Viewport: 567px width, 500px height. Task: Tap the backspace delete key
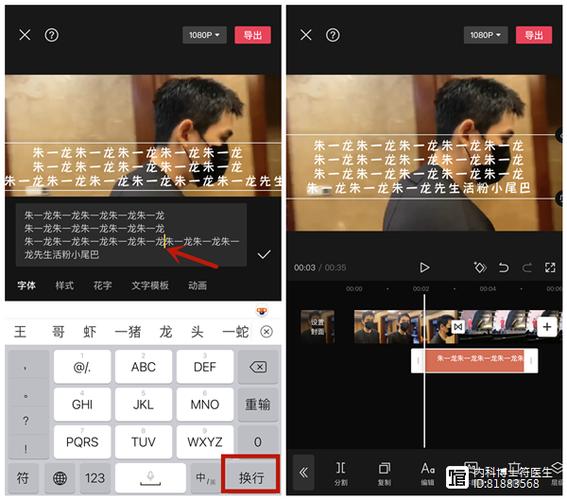[258, 367]
